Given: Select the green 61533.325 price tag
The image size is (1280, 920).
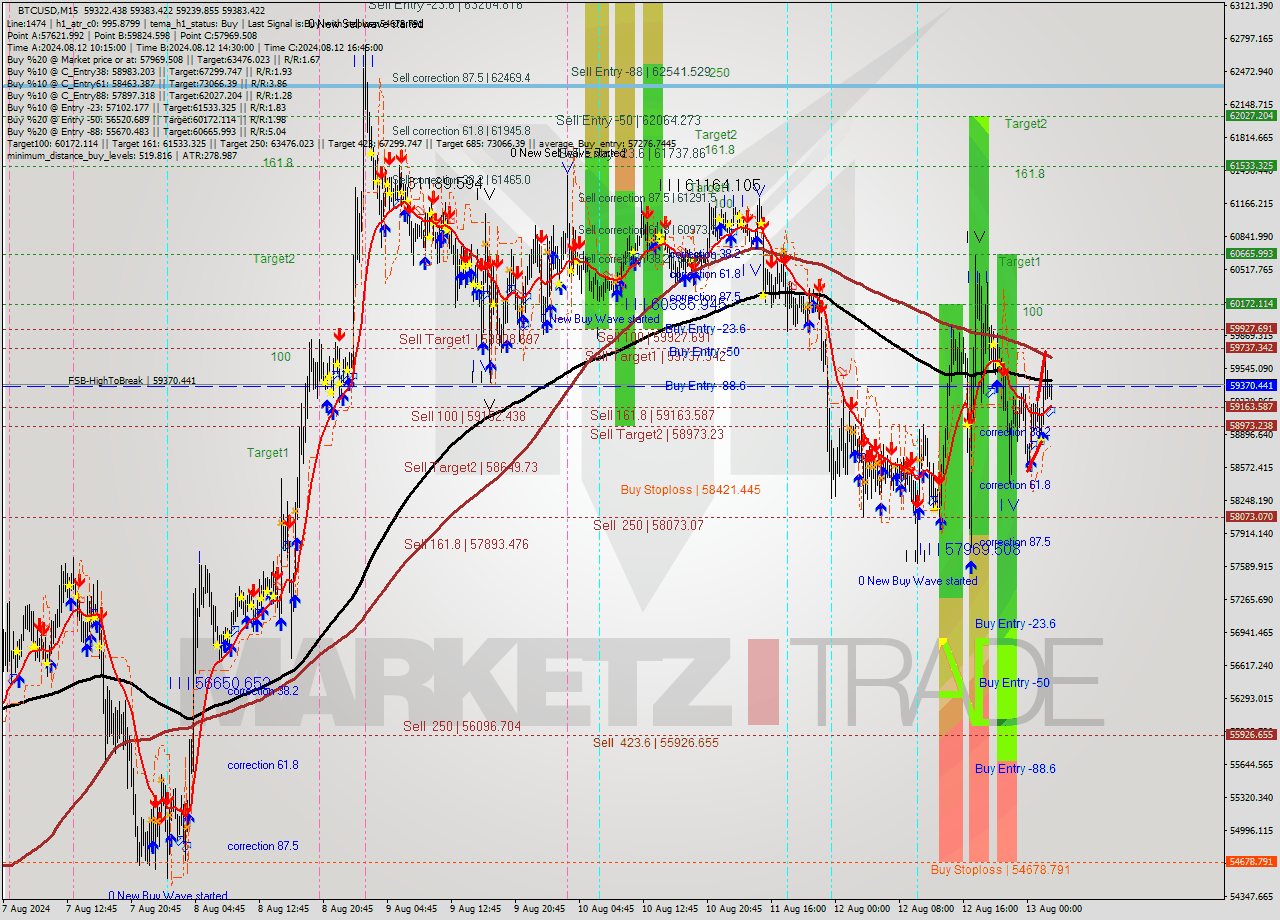Looking at the screenshot, I should click(1251, 166).
